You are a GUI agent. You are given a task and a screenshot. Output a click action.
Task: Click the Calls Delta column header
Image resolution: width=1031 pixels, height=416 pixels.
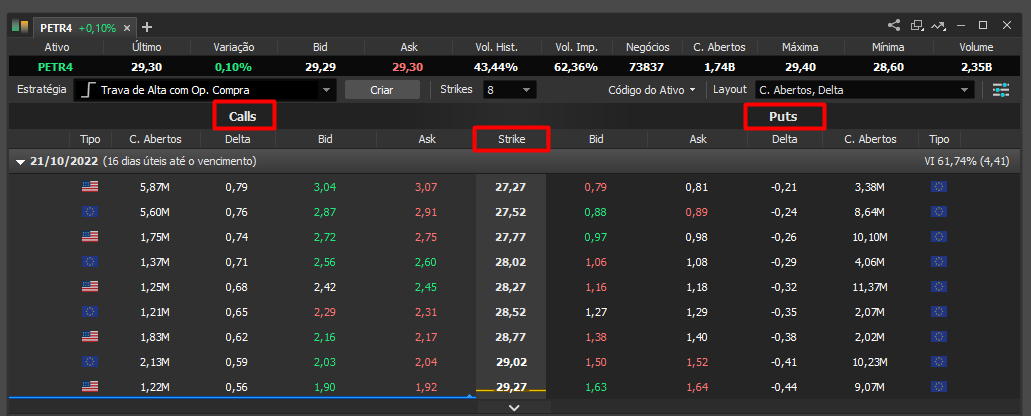237,139
